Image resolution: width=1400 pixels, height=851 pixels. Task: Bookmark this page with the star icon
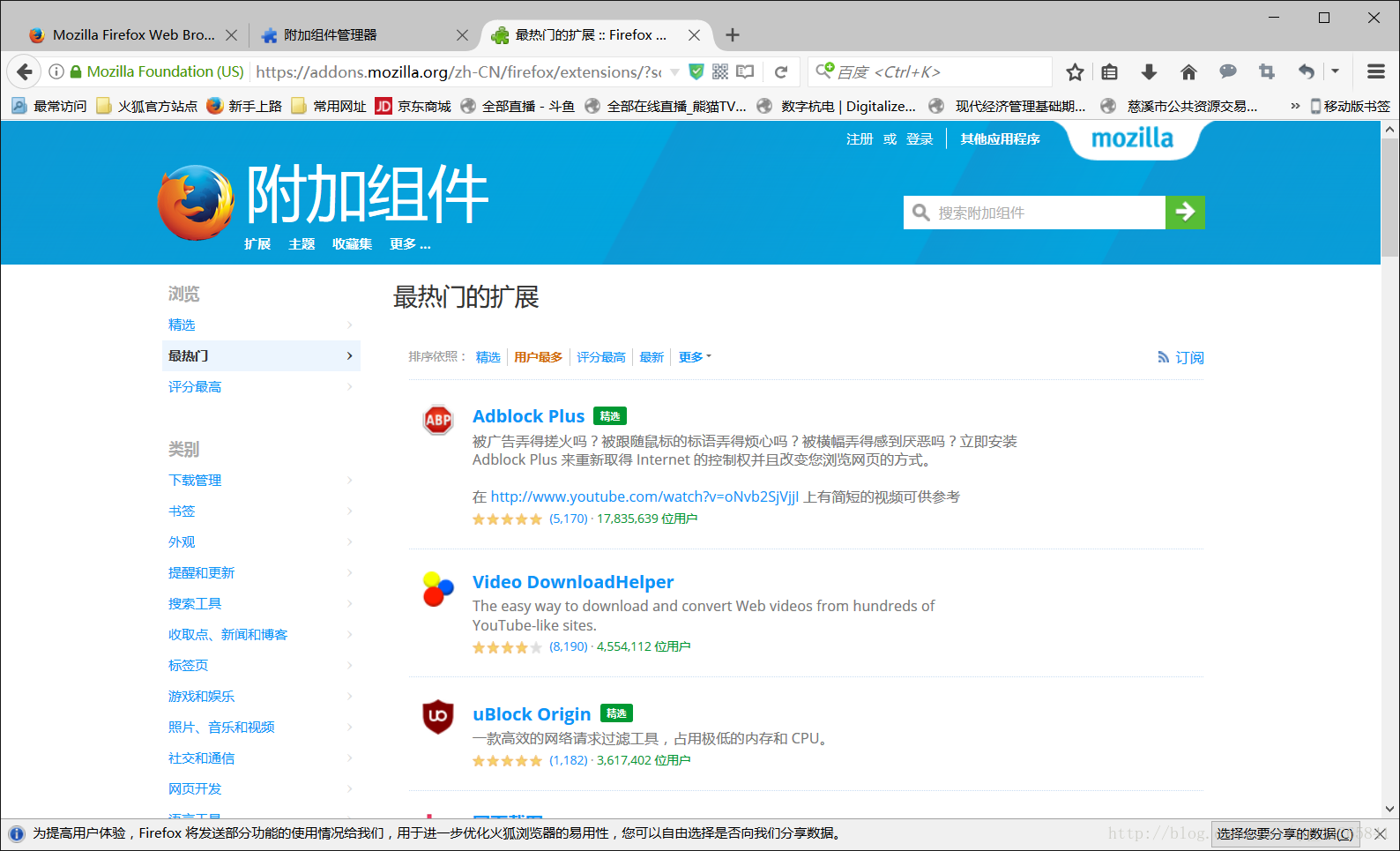(1075, 71)
